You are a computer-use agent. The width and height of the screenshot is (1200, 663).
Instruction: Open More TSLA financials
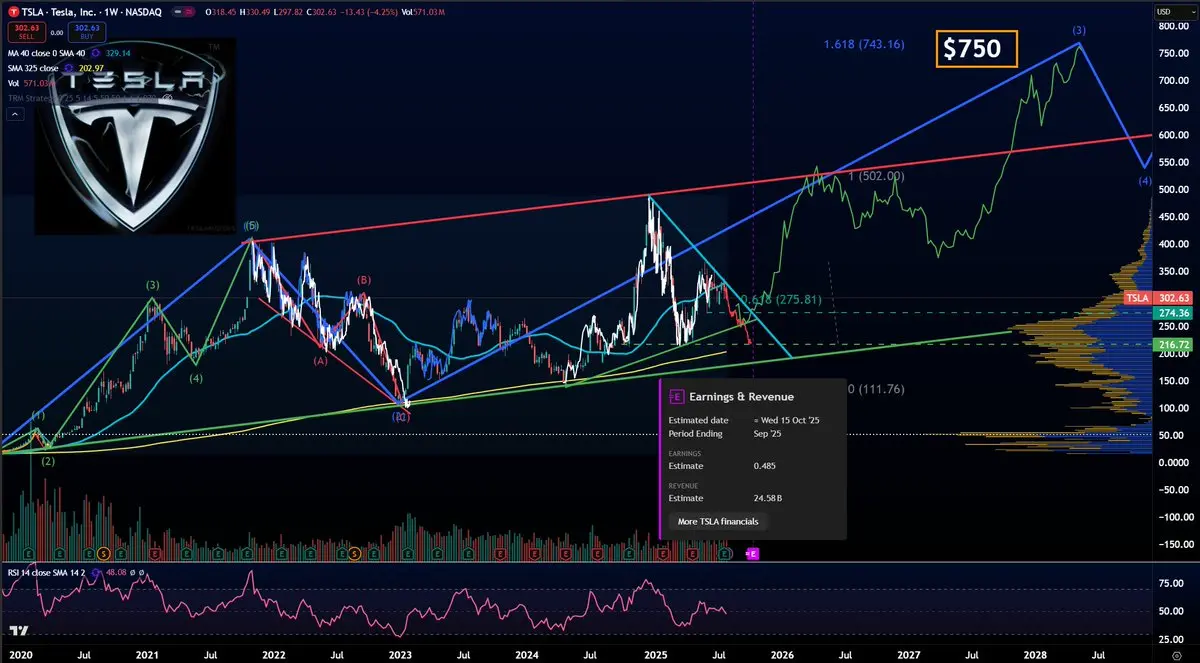718,521
